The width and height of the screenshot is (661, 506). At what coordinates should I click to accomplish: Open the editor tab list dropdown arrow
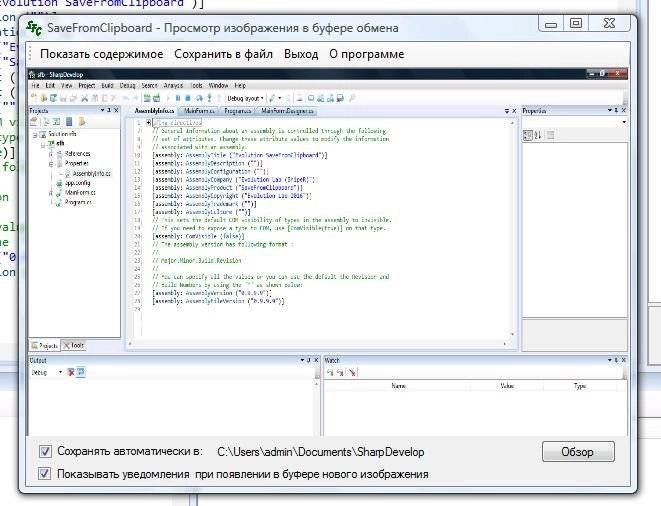[507, 111]
